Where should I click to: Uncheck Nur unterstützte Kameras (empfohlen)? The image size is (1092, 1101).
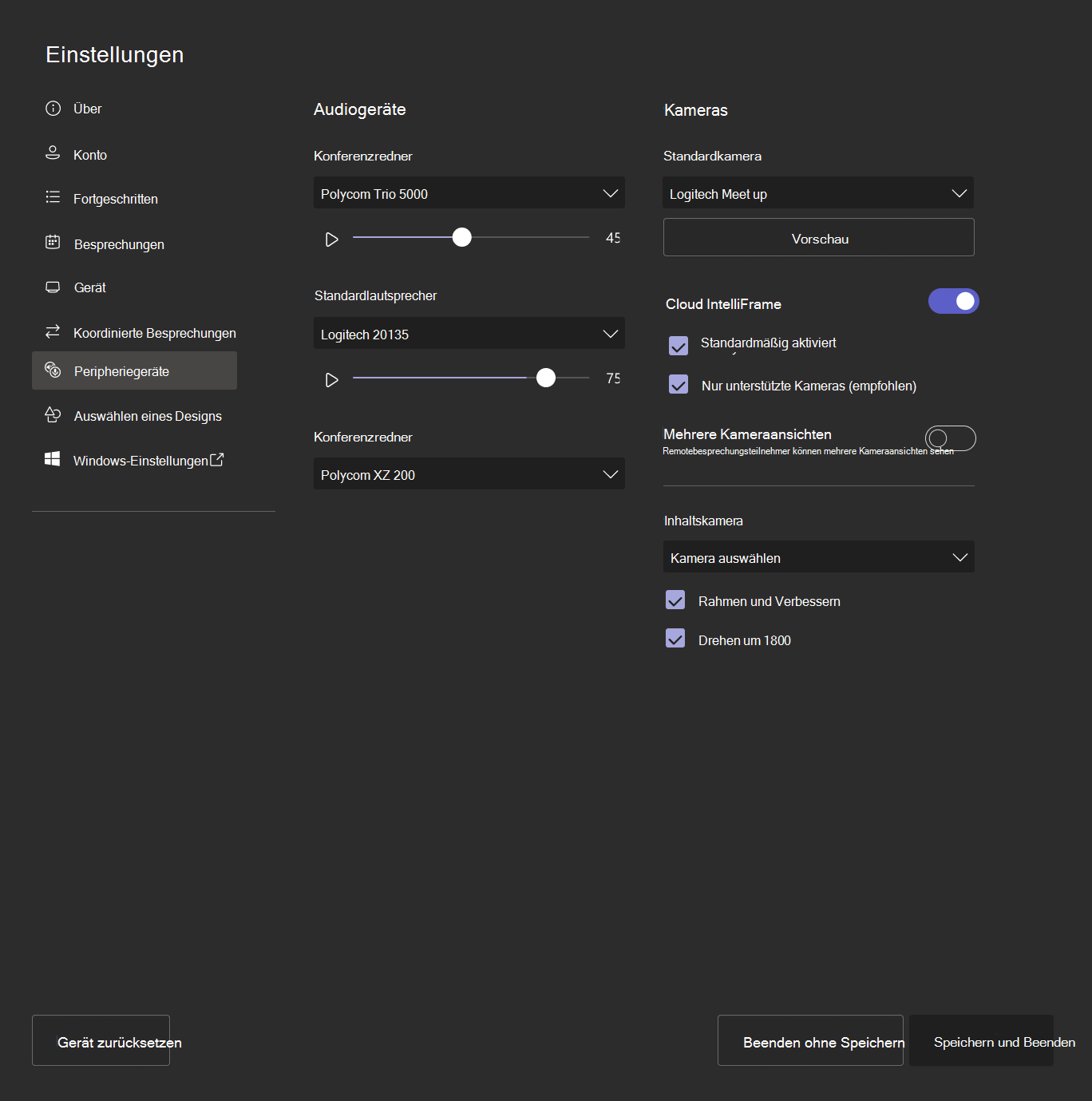pyautogui.click(x=679, y=384)
